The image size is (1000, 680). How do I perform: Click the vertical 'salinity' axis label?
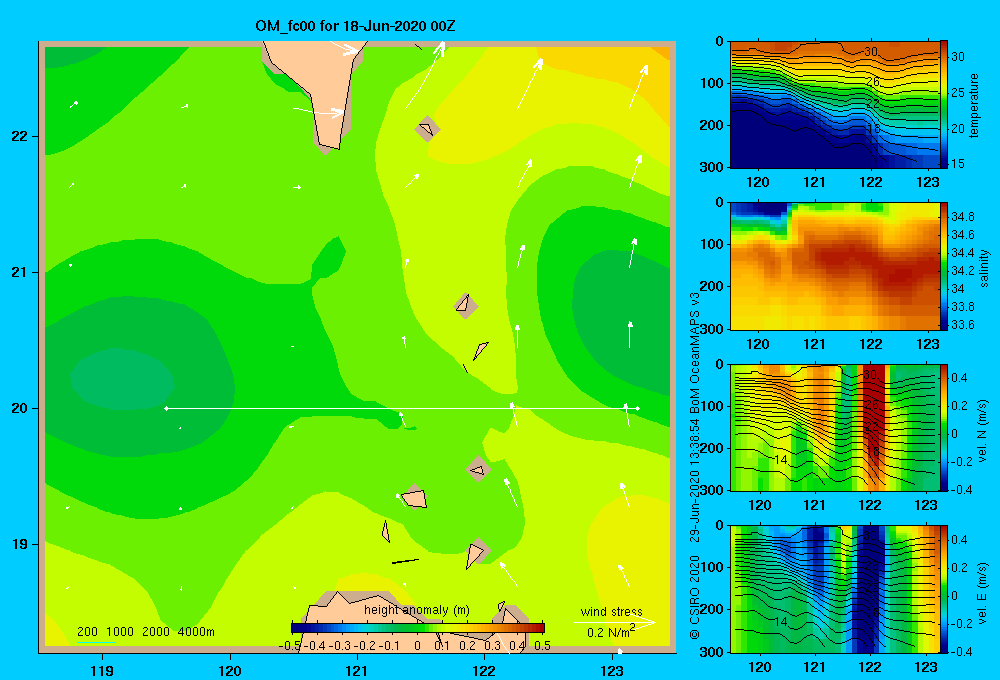984,268
